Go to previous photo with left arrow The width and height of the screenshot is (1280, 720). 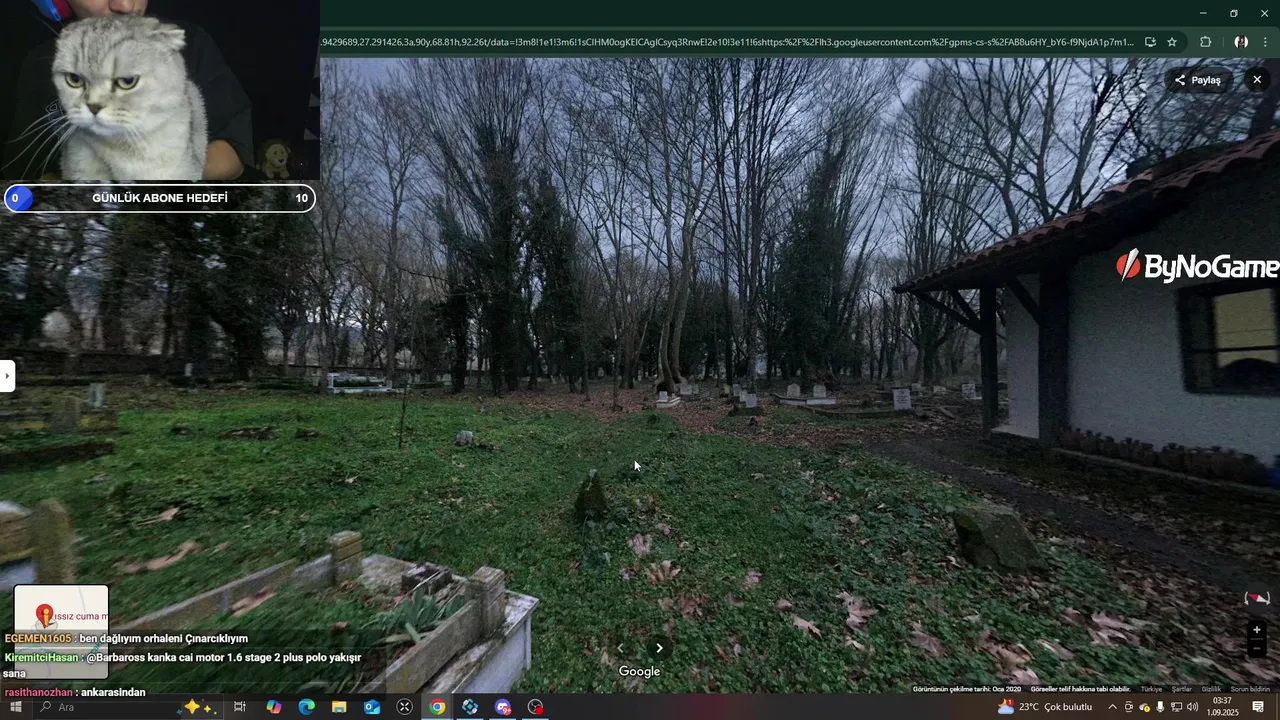pyautogui.click(x=620, y=648)
